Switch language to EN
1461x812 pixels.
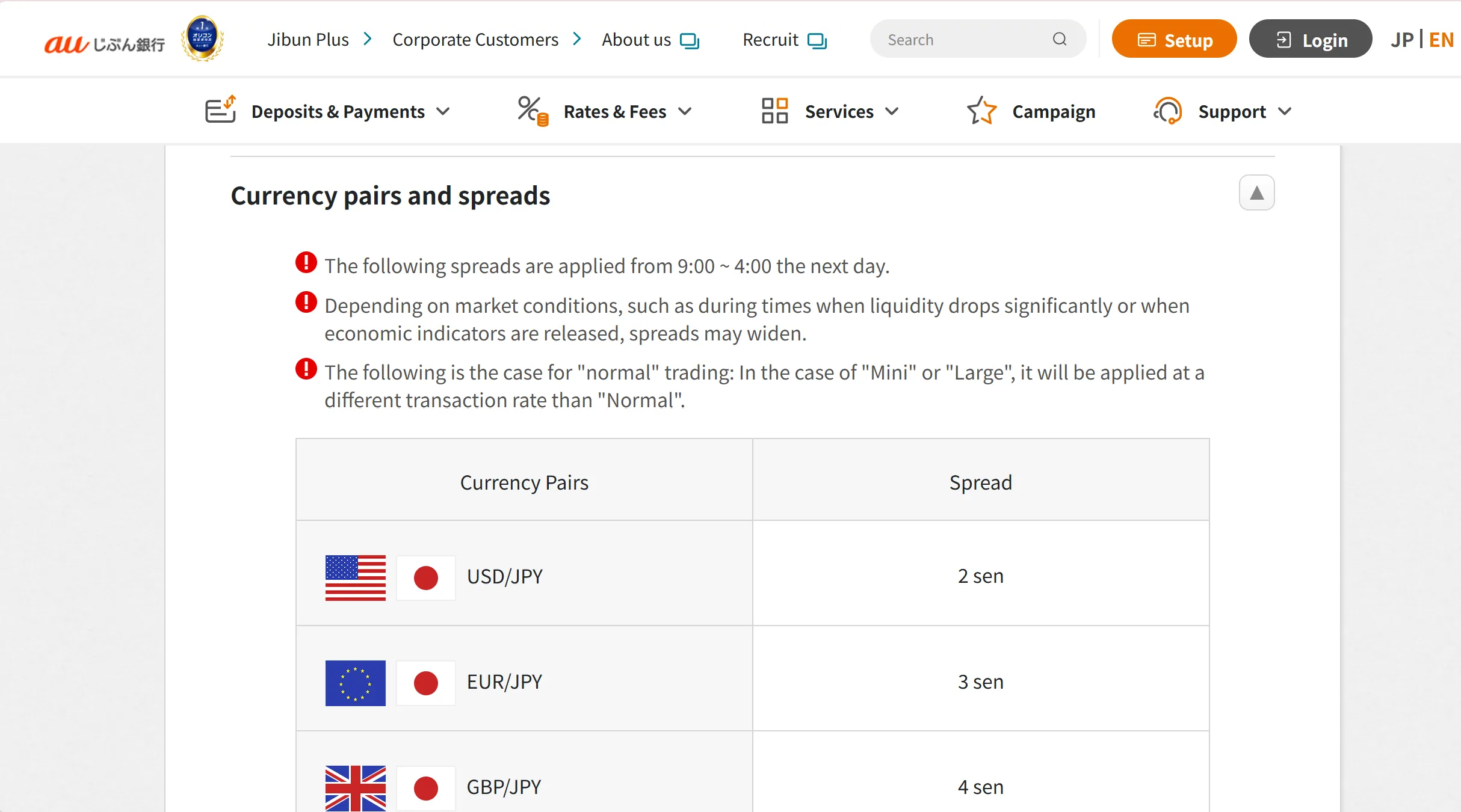click(x=1441, y=40)
